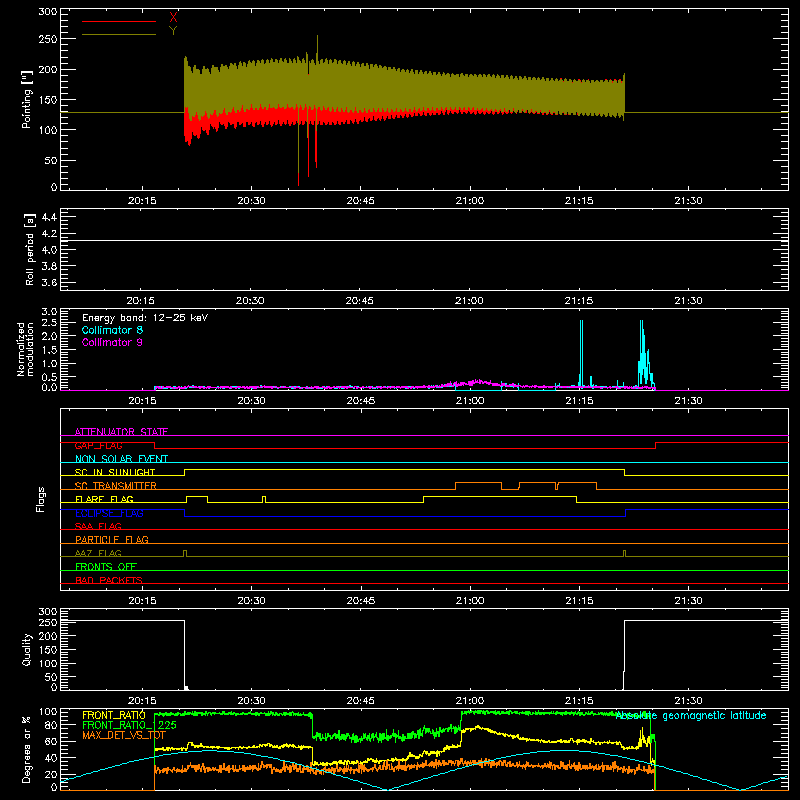The width and height of the screenshot is (800, 800).
Task: Click the Quality axis title
Action: 27,649
